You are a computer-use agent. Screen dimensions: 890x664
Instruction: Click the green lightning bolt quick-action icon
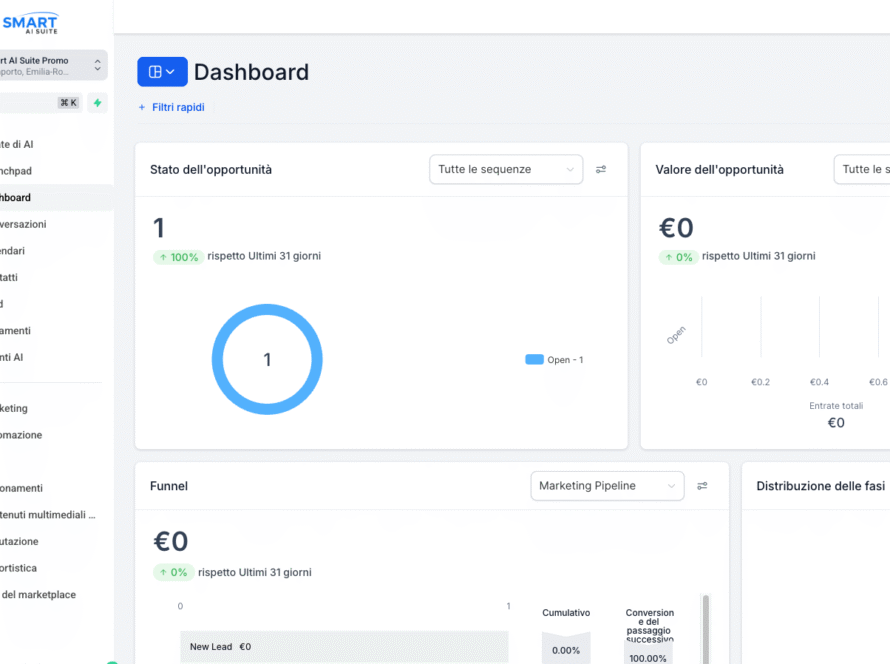(97, 102)
